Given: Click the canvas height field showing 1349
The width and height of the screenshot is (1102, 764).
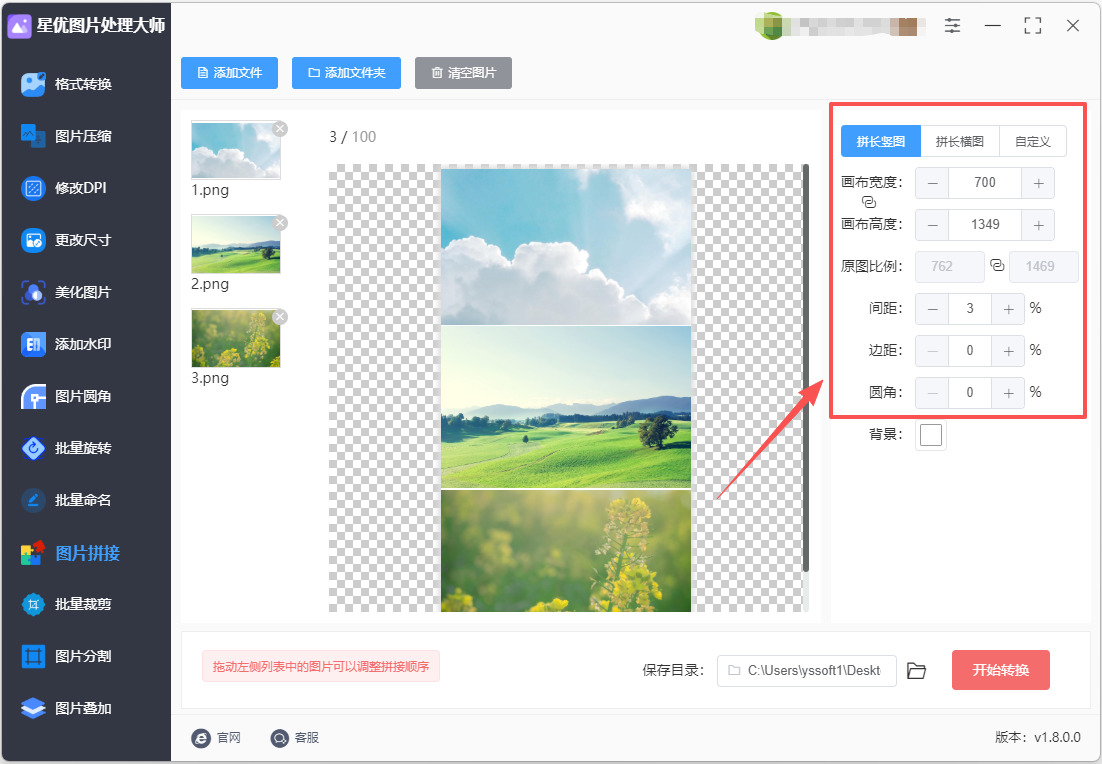Looking at the screenshot, I should (985, 225).
